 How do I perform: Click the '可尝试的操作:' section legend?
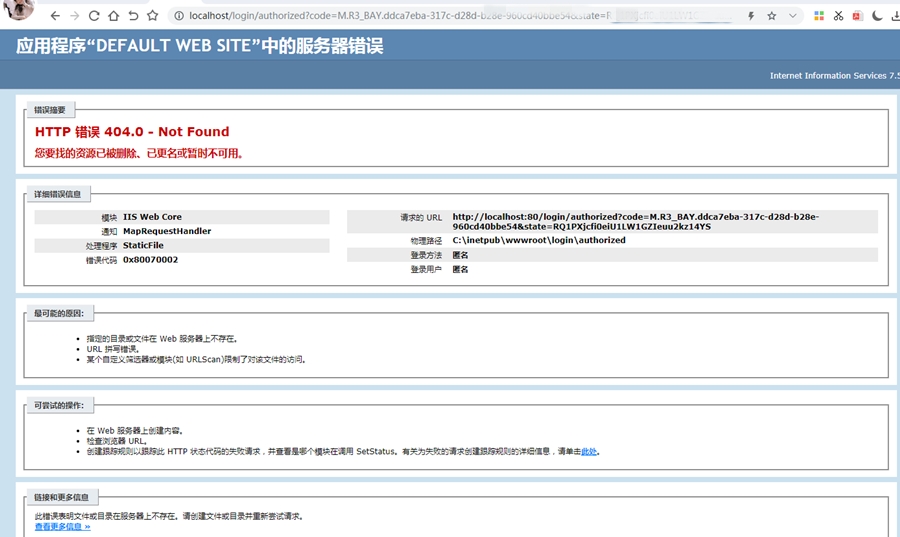pyautogui.click(x=59, y=405)
